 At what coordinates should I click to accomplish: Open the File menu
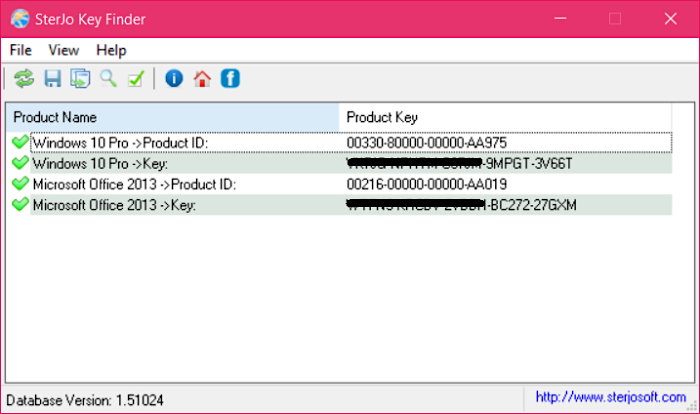point(21,50)
